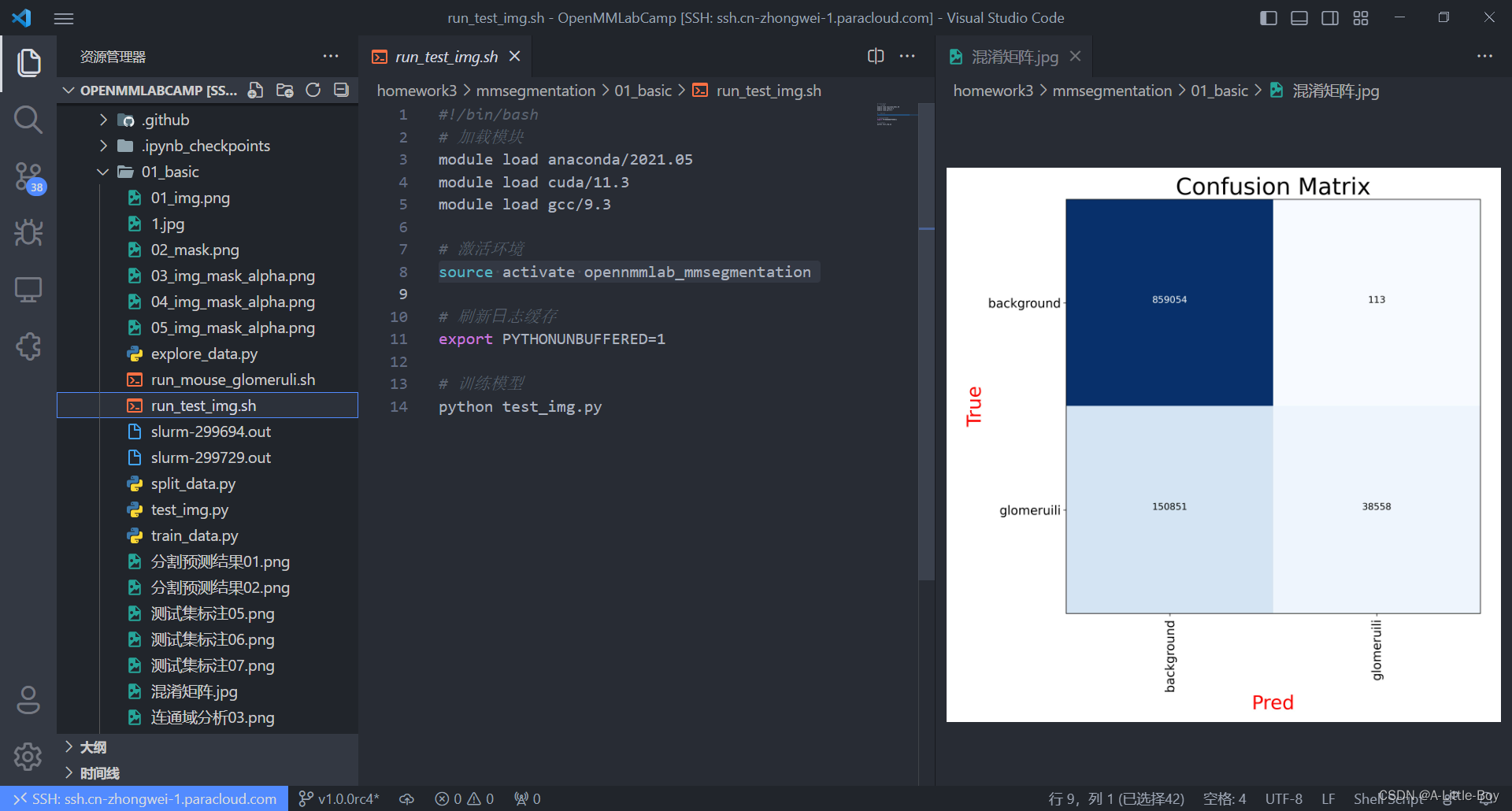Open 01_img.png in explorer
The height and width of the screenshot is (811, 1512).
[207, 198]
